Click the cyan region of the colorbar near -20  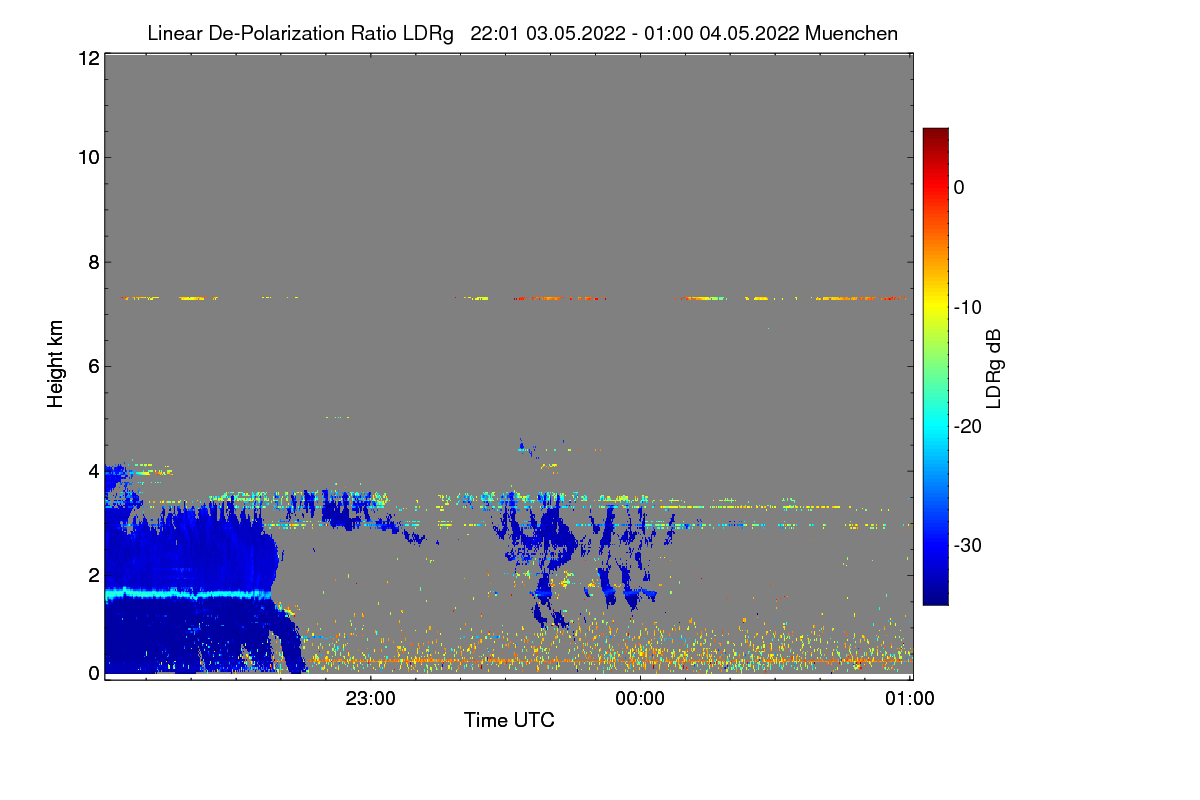(x=935, y=426)
